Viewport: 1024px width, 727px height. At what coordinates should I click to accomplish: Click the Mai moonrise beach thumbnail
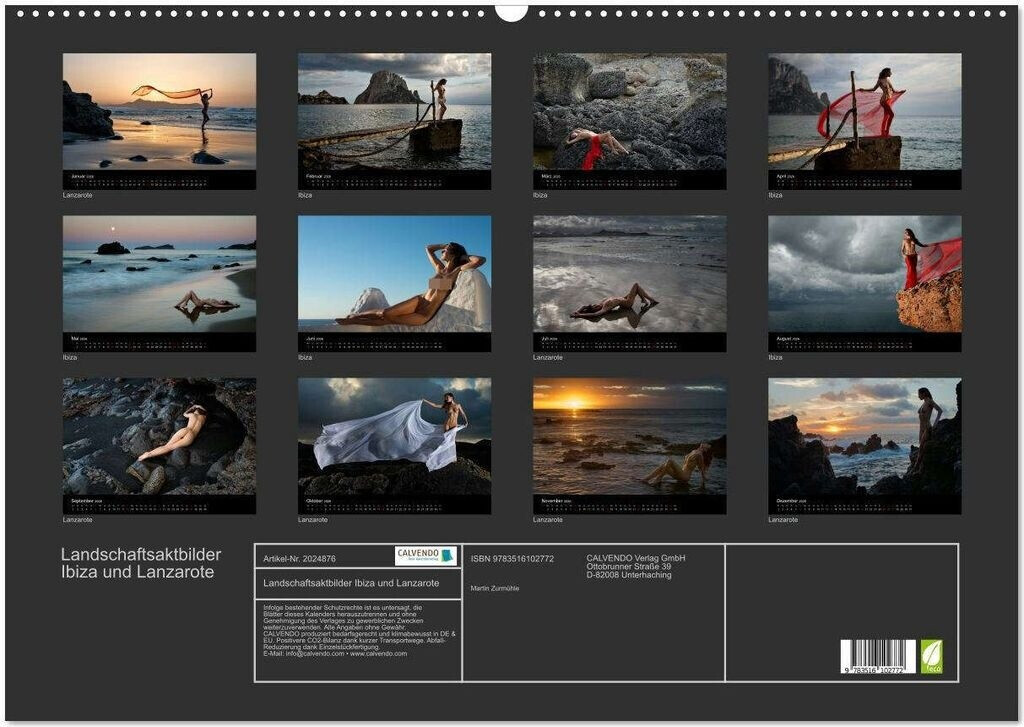tap(159, 274)
